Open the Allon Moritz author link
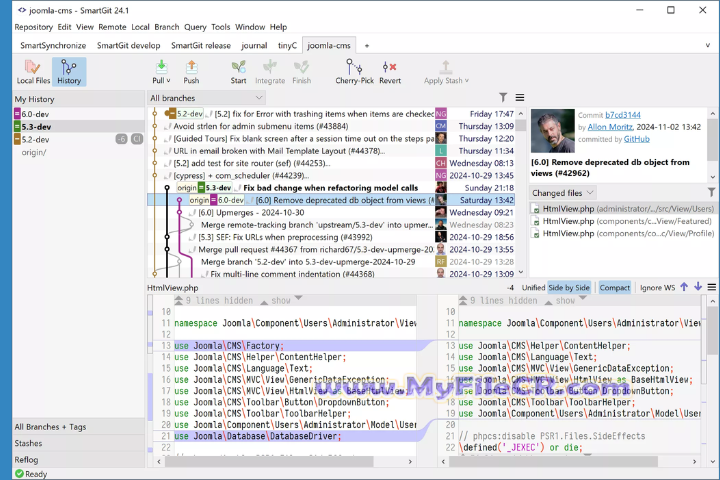This screenshot has height=480, width=720. click(x=610, y=127)
